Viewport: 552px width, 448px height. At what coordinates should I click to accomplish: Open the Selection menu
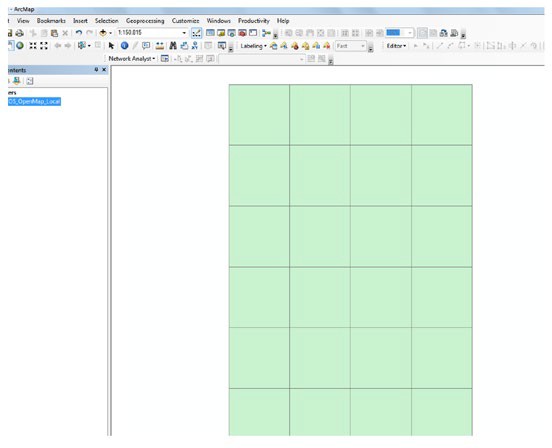[107, 21]
